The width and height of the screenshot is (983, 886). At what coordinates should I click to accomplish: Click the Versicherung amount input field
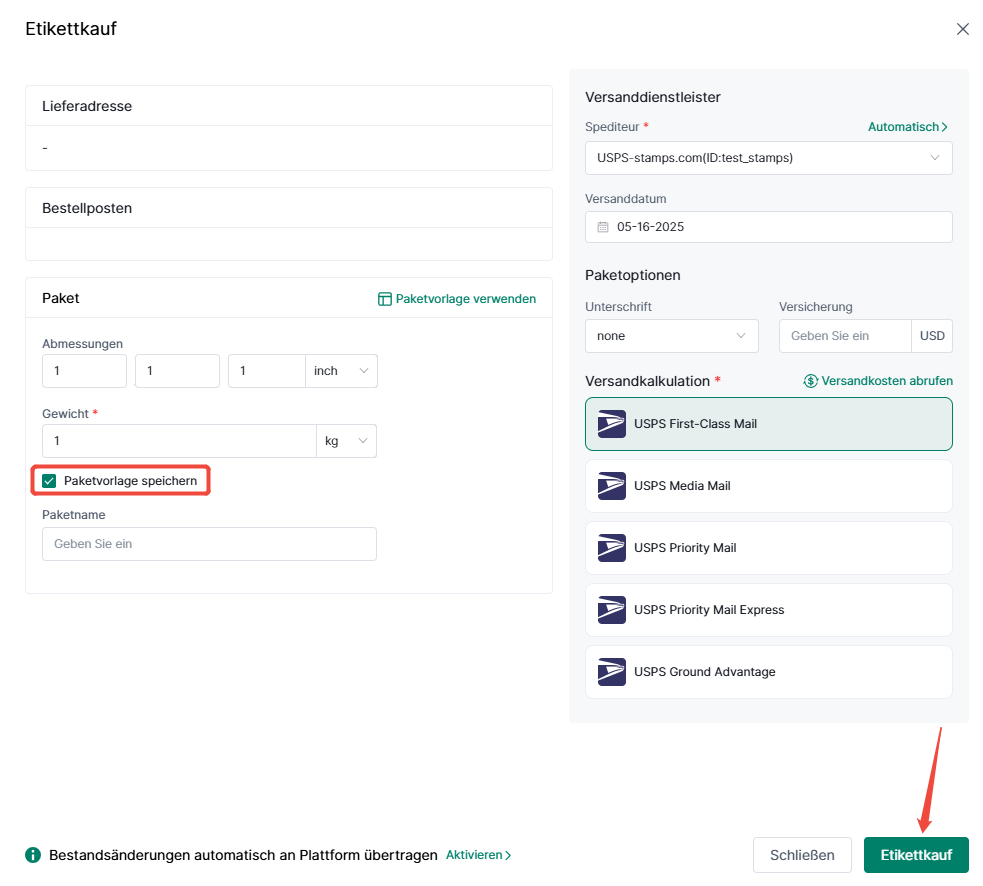tap(845, 336)
